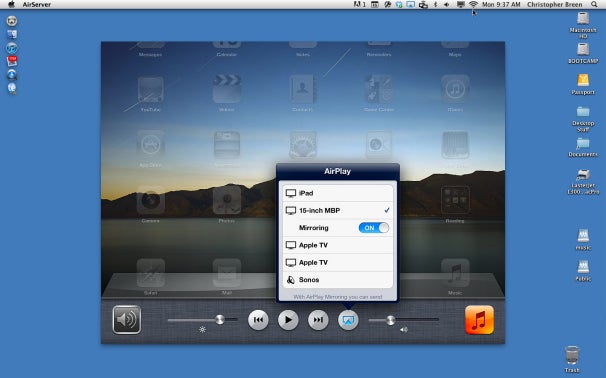Open the AirServer menu
The height and width of the screenshot is (378, 606).
37,5
